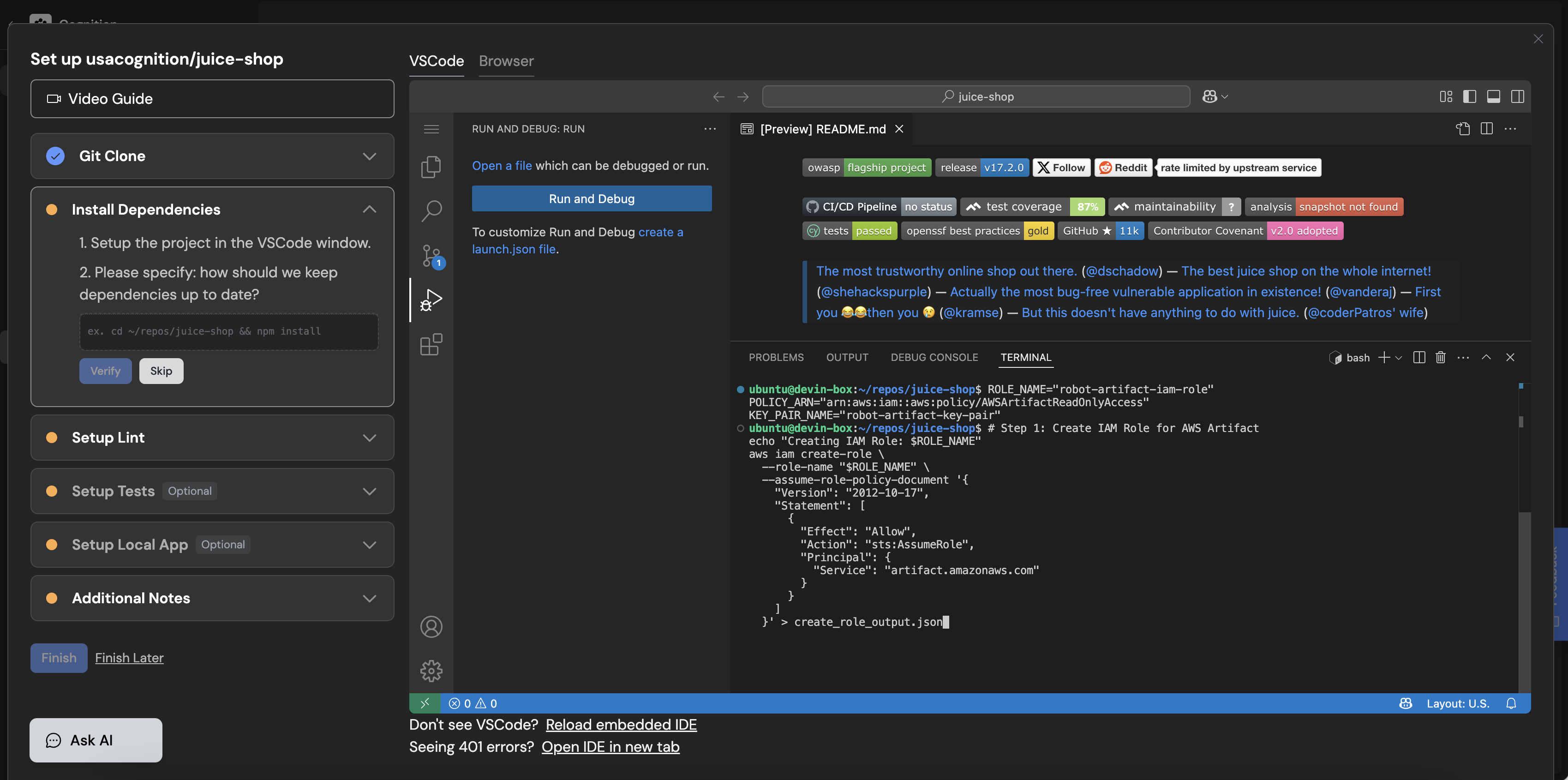The height and width of the screenshot is (780, 1568).
Task: Switch to the DEBUG CONSOLE tab
Action: point(934,357)
